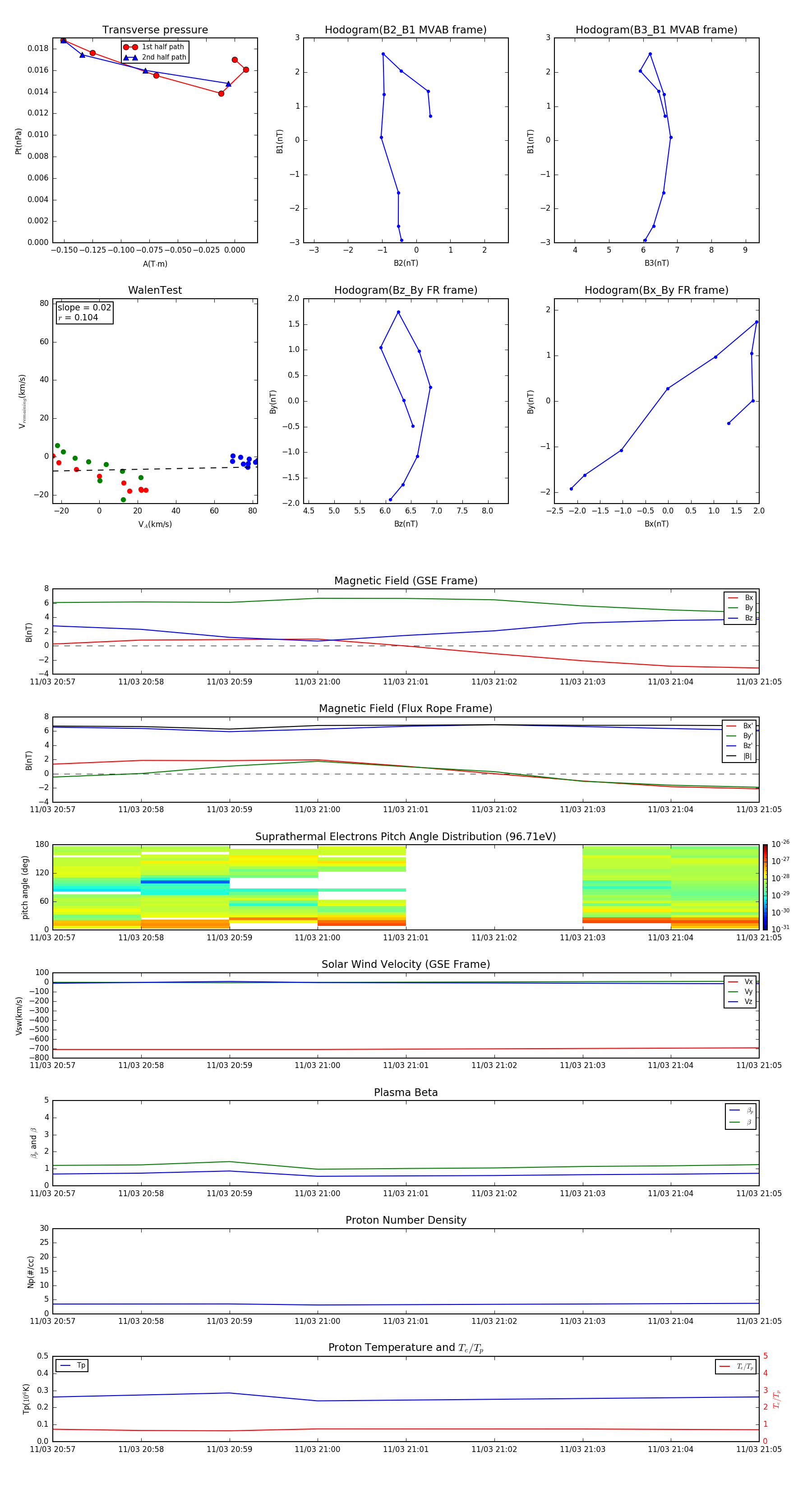Select the "Bz'" flux rope legend entry

(x=739, y=746)
